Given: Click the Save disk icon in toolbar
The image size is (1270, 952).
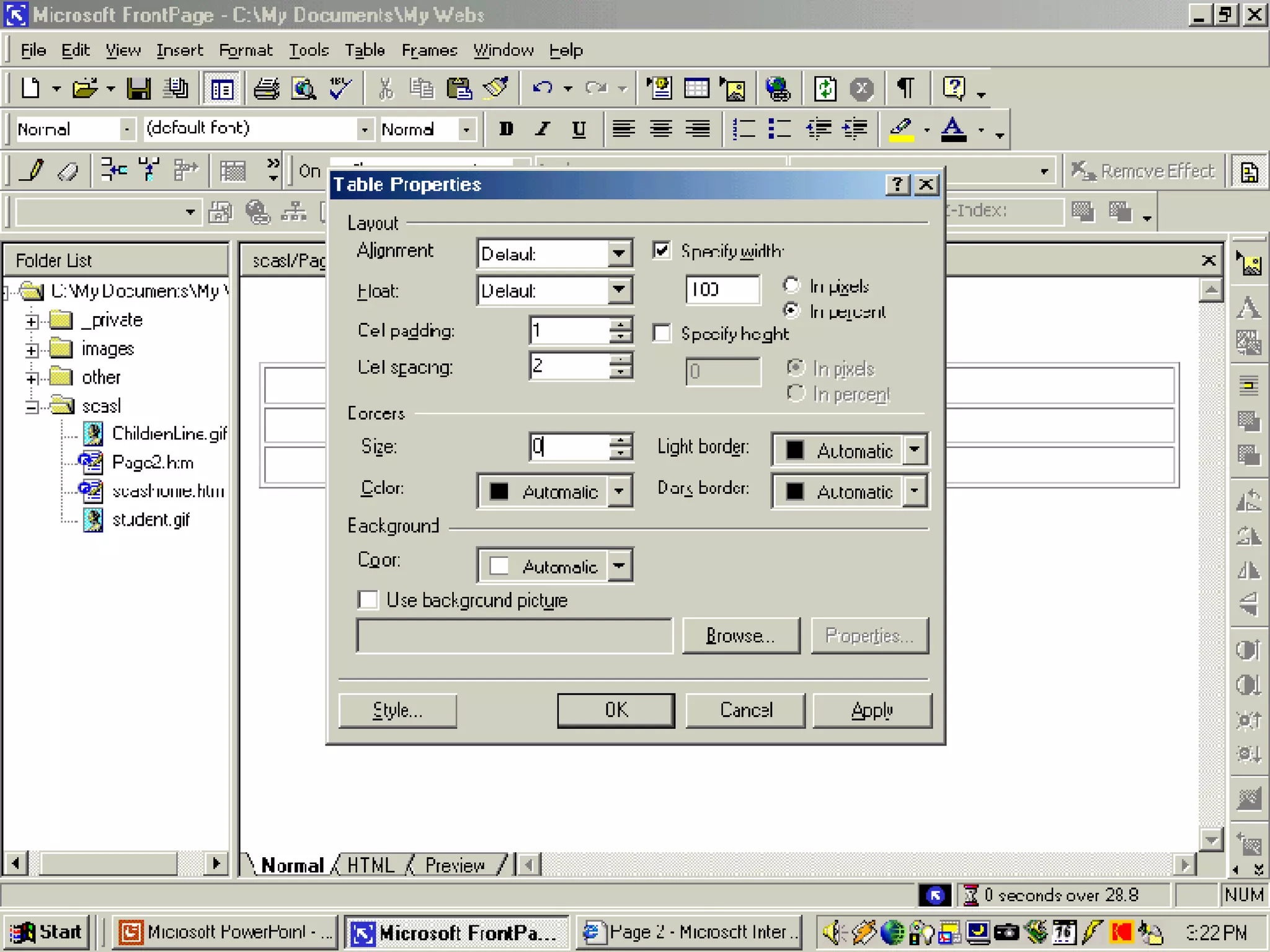Looking at the screenshot, I should click(138, 89).
